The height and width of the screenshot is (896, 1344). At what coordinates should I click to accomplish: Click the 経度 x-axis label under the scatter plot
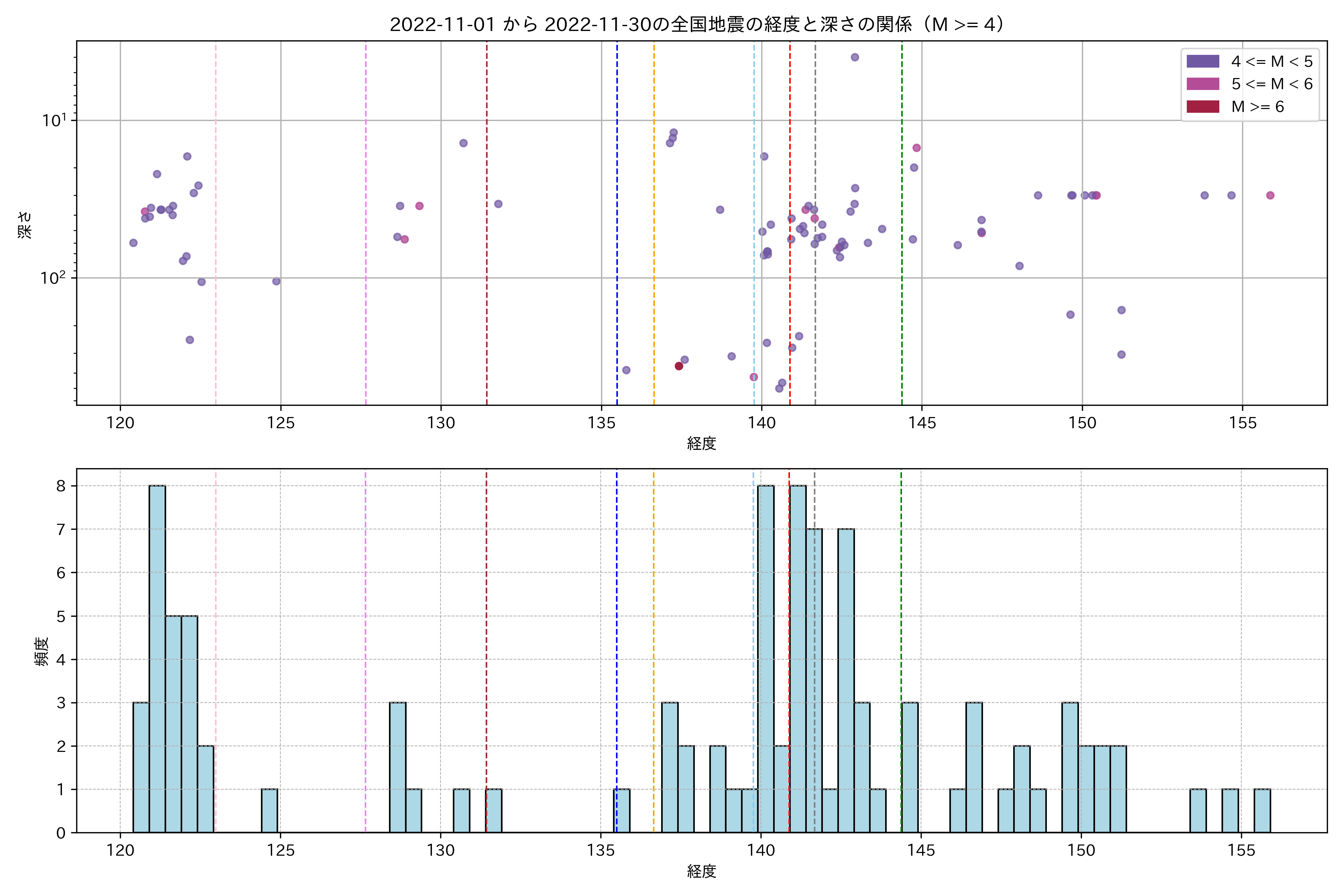click(701, 443)
